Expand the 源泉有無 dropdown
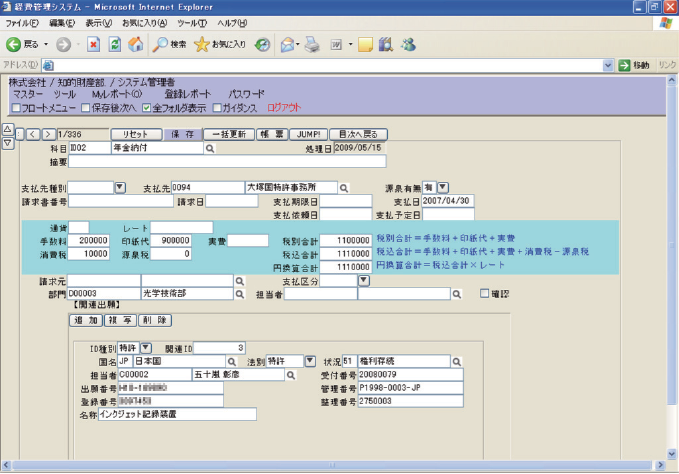The height and width of the screenshot is (474, 679). [x=443, y=187]
